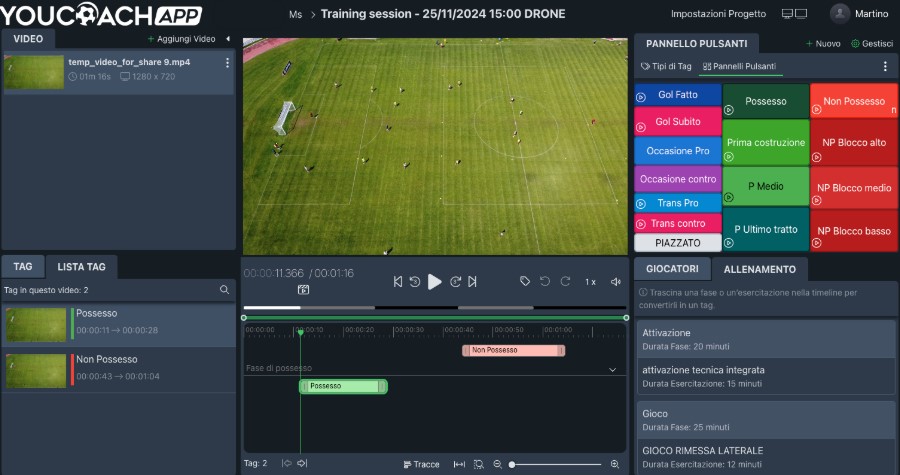Open Impostazioni Progetto
The height and width of the screenshot is (475, 900).
tap(718, 14)
